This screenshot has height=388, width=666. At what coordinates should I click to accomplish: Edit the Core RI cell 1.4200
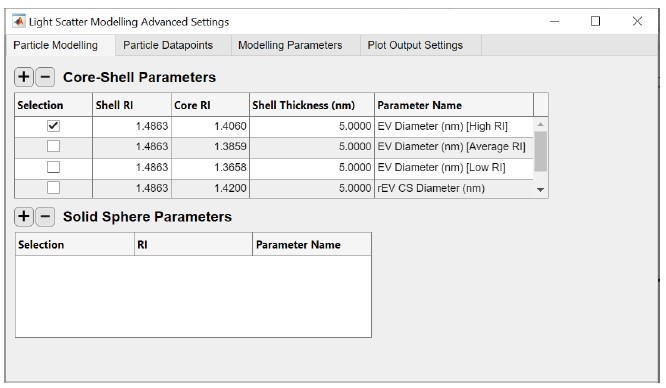pos(210,188)
